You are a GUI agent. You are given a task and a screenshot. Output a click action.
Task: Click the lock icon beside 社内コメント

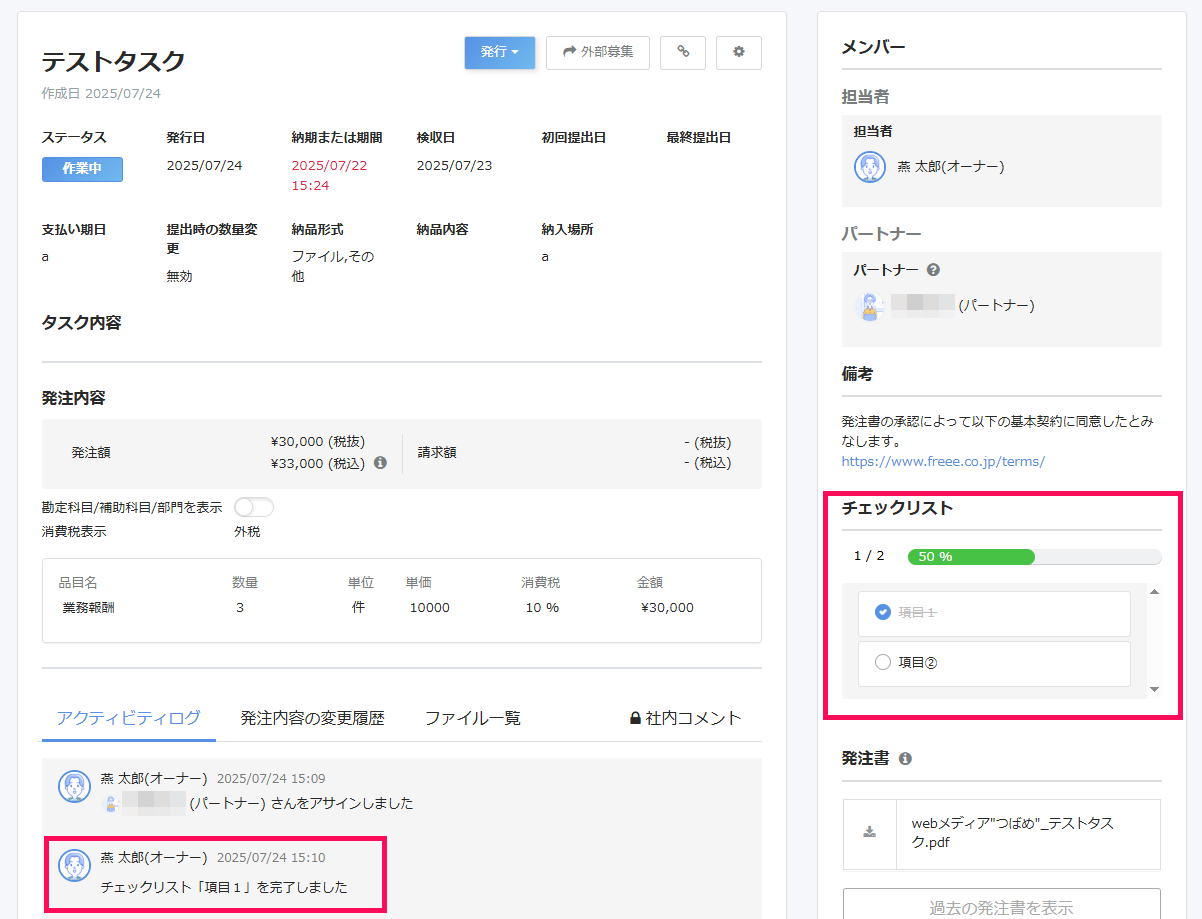coord(635,718)
